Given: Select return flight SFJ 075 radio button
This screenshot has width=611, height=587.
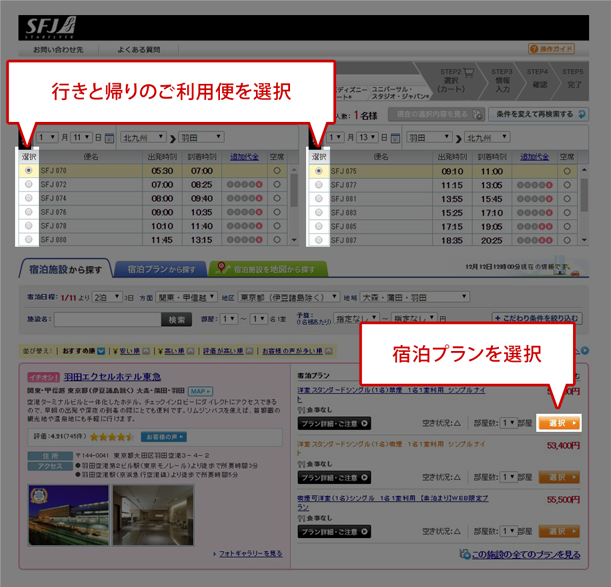Looking at the screenshot, I should 318,171.
